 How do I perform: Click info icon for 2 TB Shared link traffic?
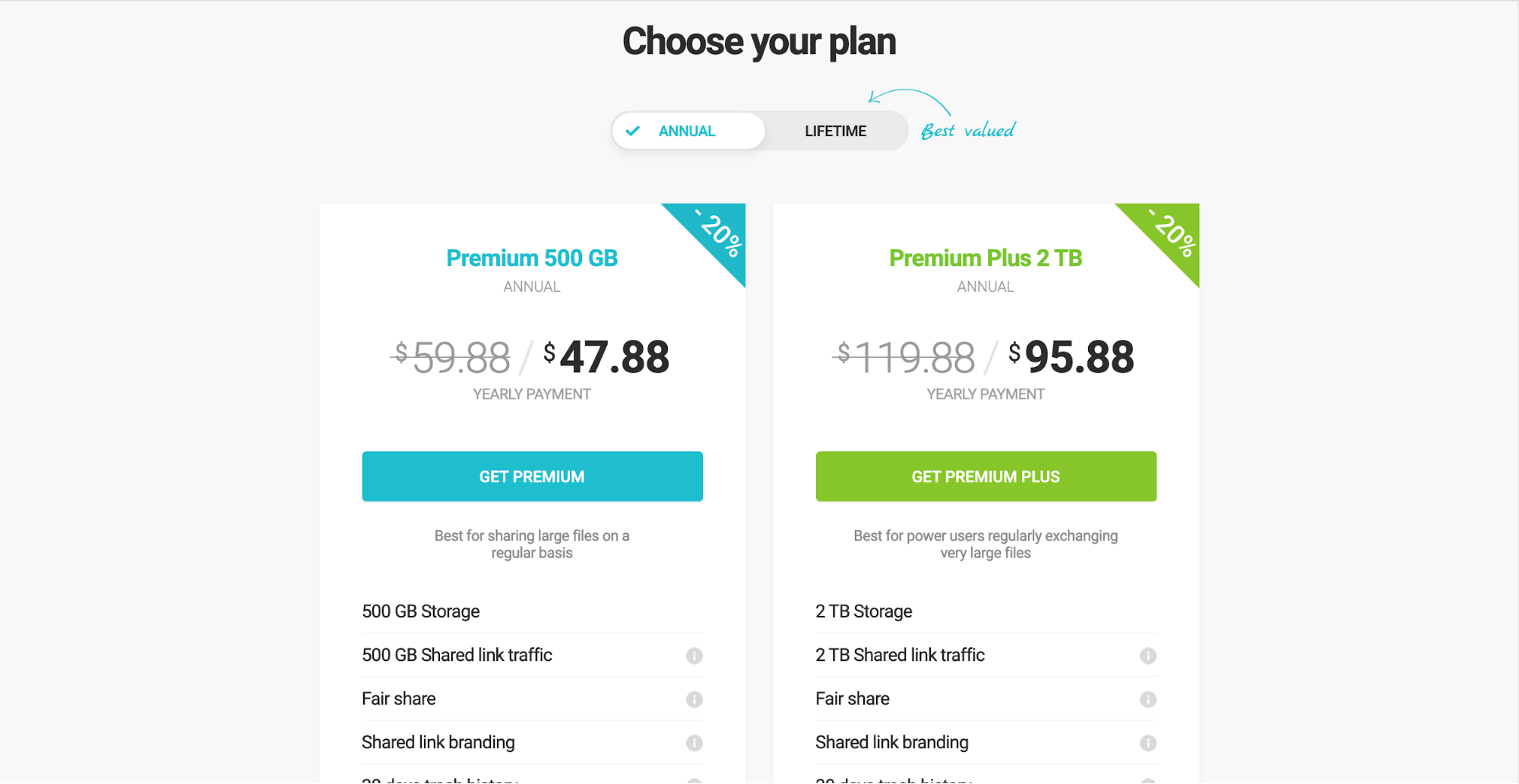tap(1147, 656)
